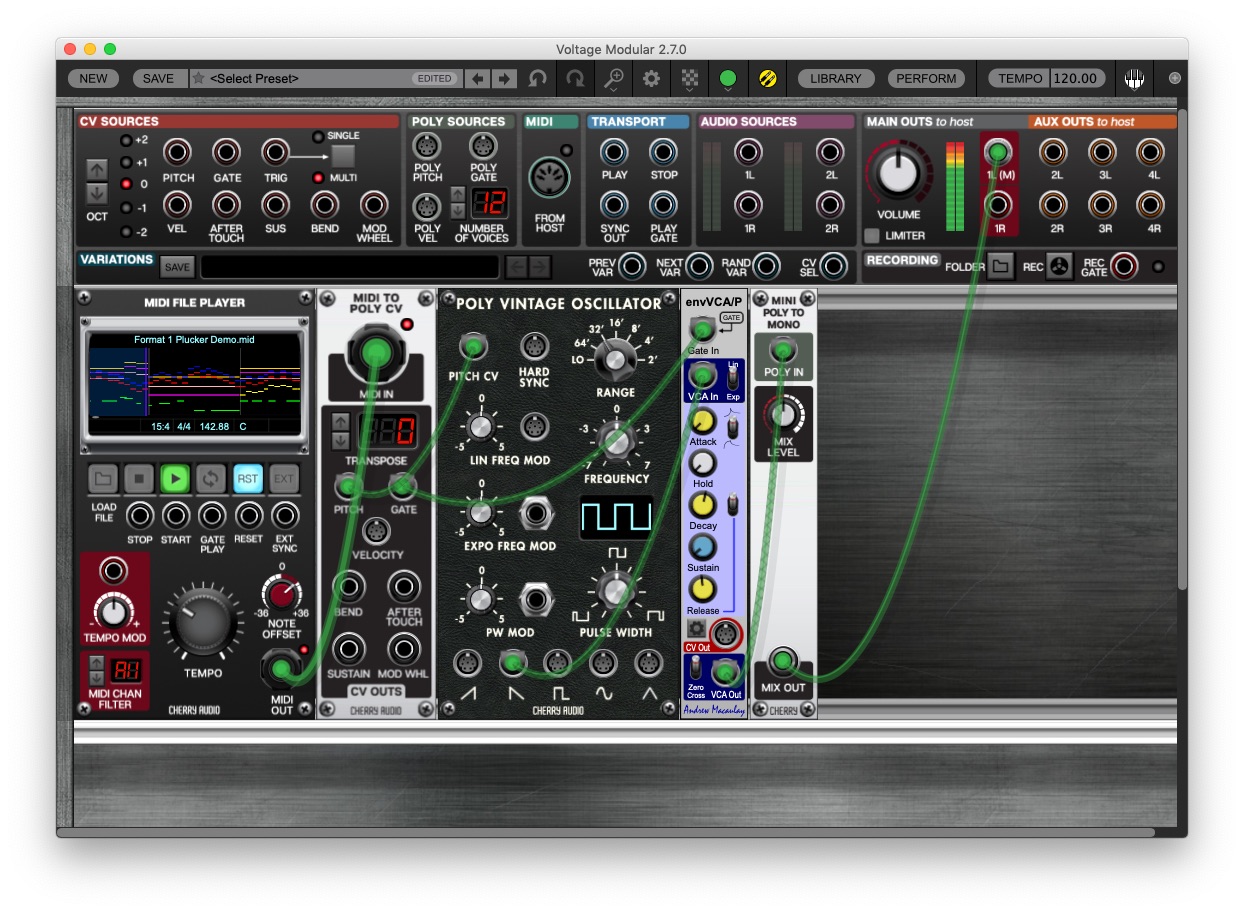Click the blue RST reset button
1244x912 pixels.
click(x=248, y=479)
